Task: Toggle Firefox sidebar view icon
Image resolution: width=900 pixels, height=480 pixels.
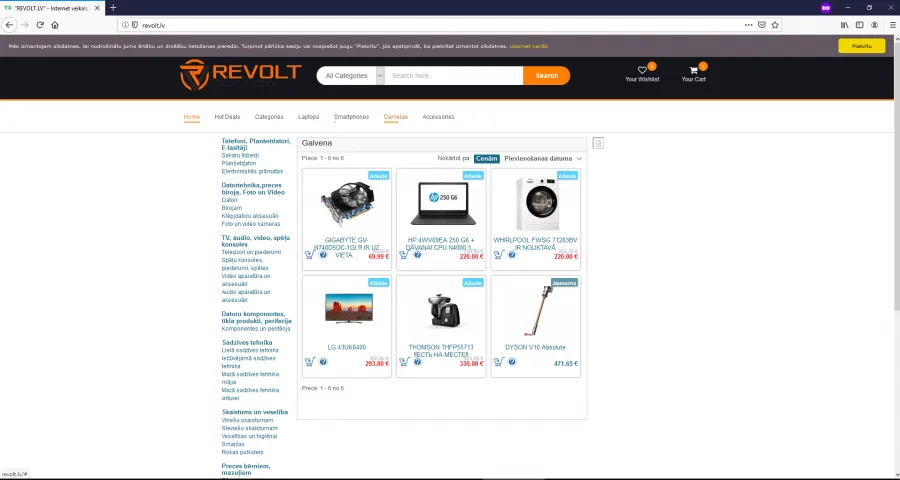Action: point(859,25)
